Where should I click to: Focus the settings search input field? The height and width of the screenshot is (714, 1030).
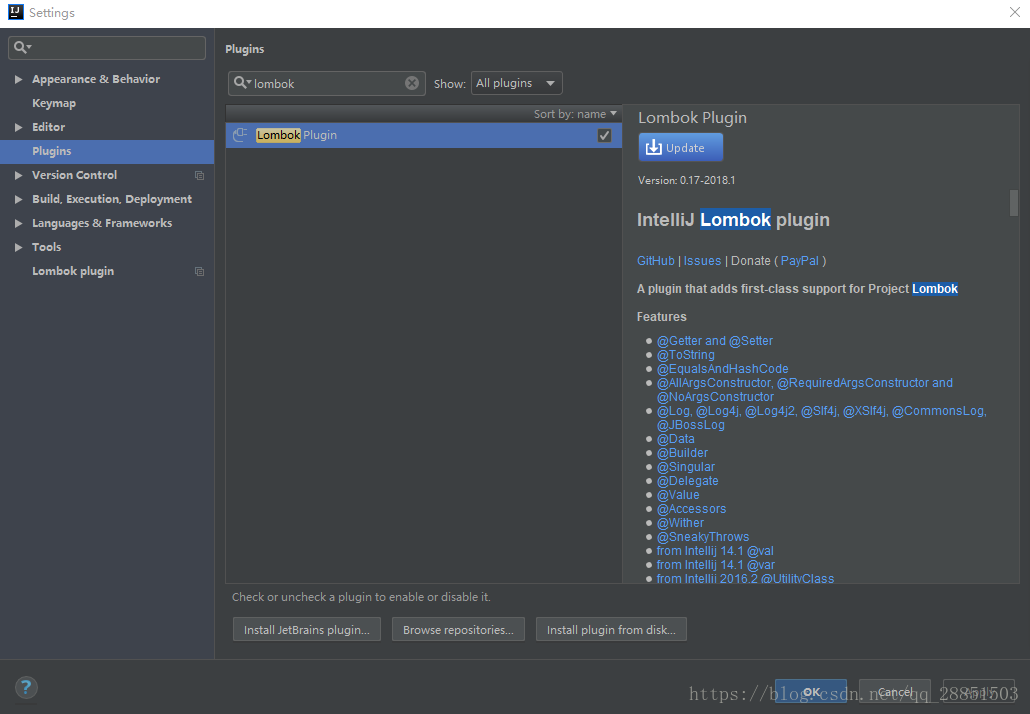pyautogui.click(x=107, y=47)
